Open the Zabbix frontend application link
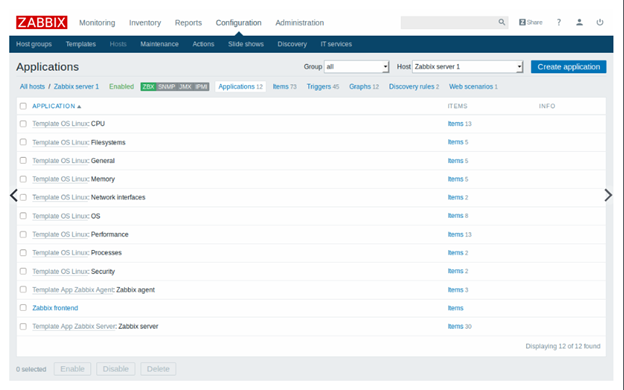Viewport: 624px width, 390px height. [55, 308]
